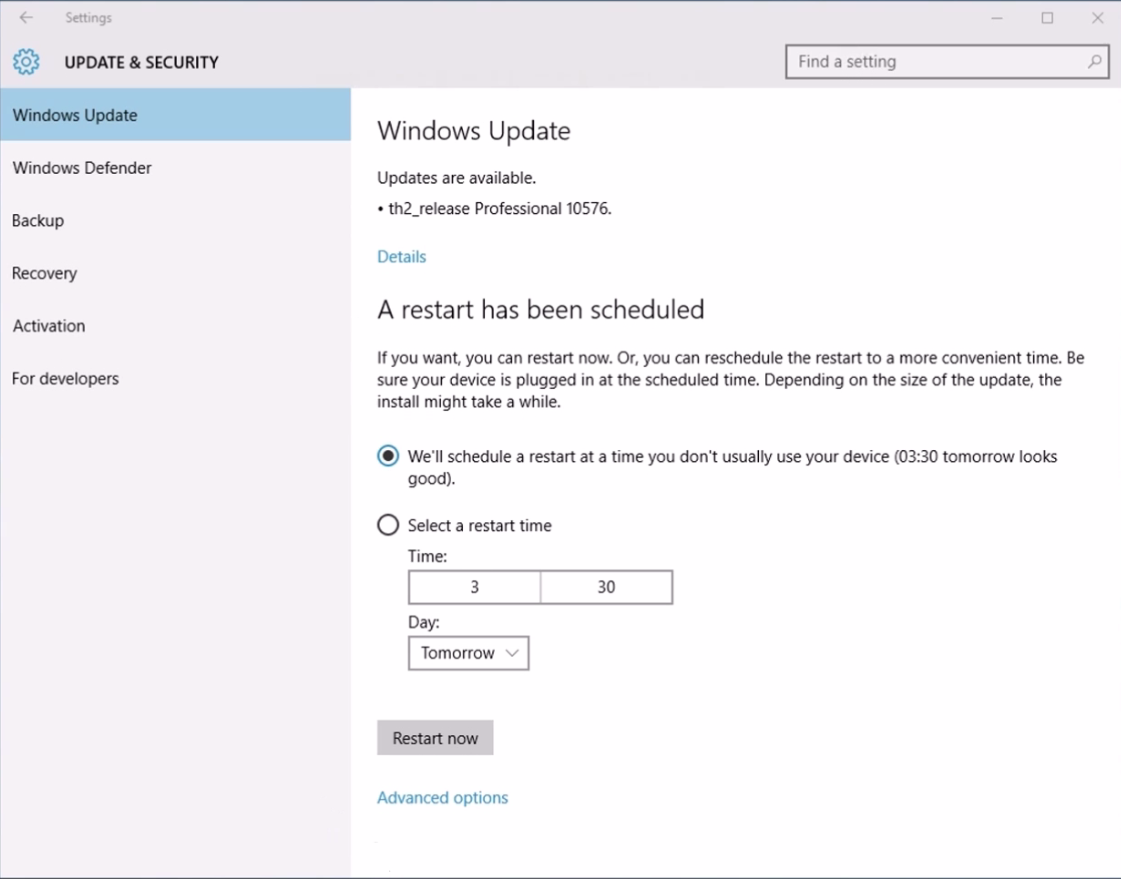Minimize the Settings window
This screenshot has height=879, width=1121.
click(997, 18)
